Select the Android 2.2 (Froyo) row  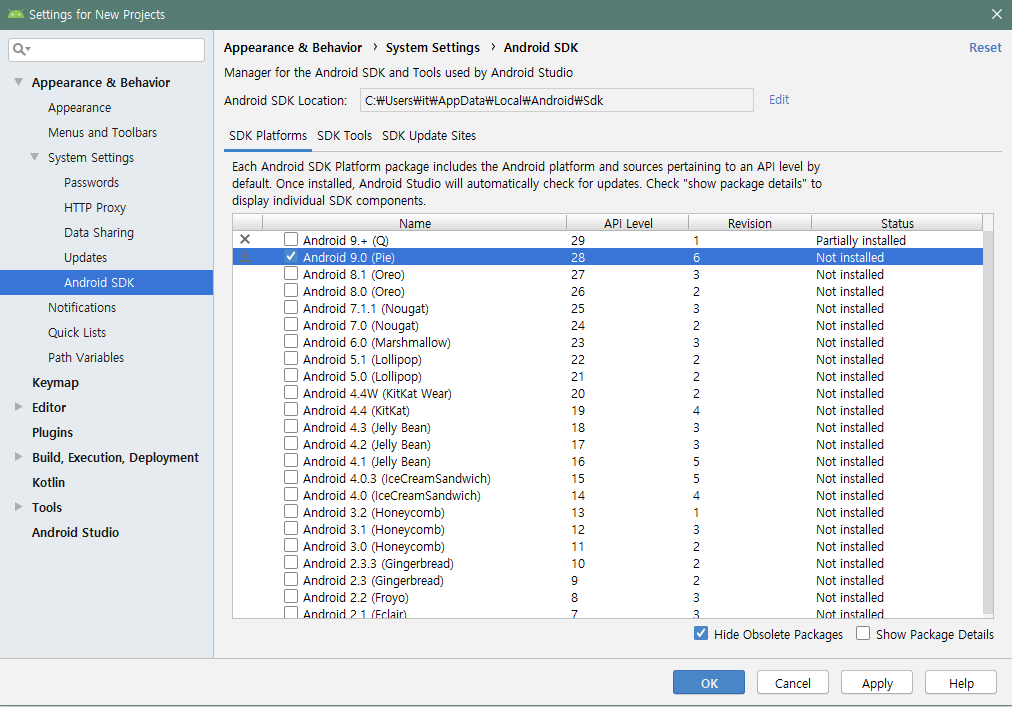click(x=607, y=597)
